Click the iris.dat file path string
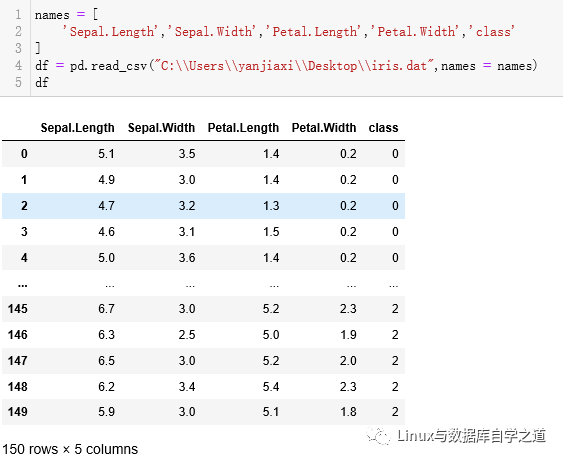The image size is (563, 461). click(294, 66)
